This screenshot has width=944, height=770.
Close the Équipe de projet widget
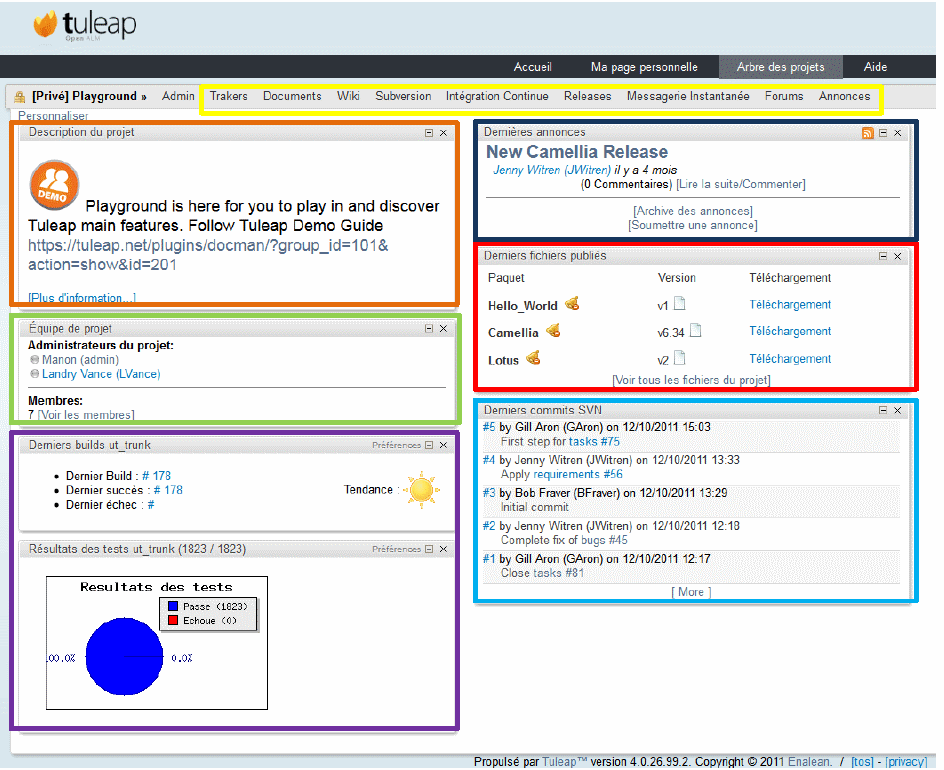point(443,329)
